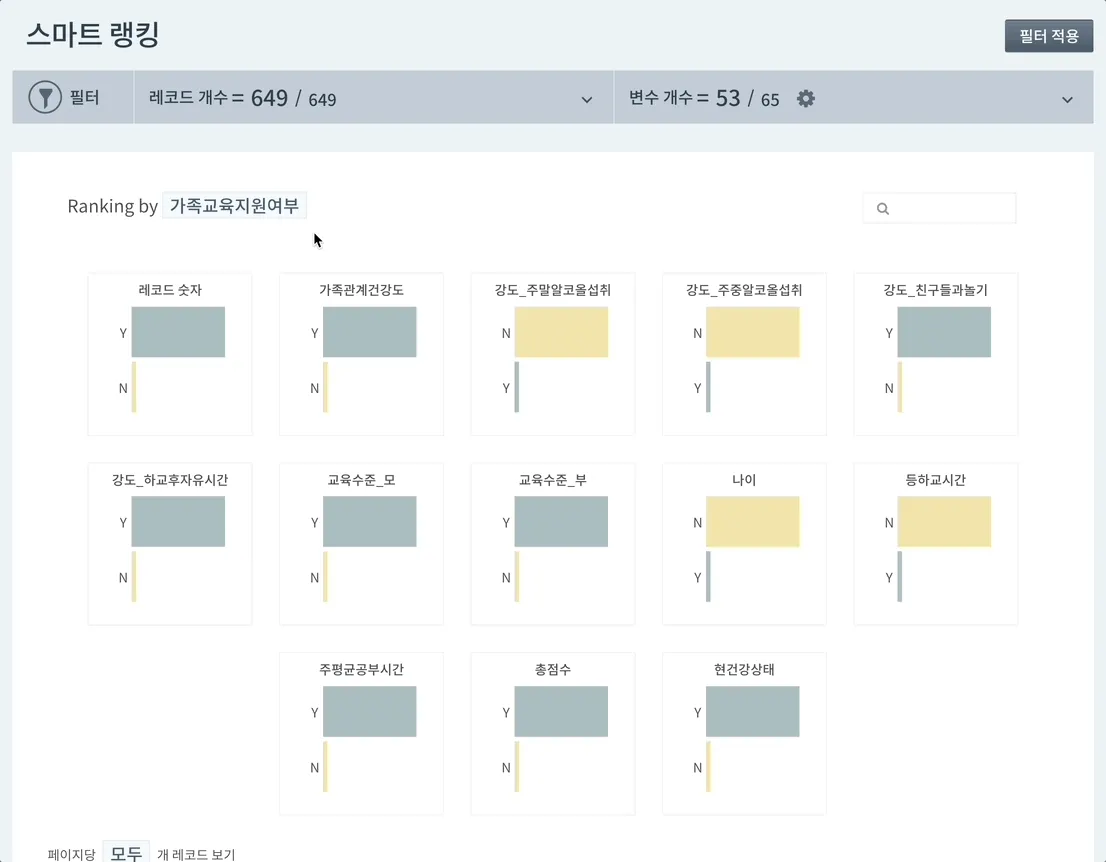Screen dimensions: 1106x862
Task: Expand the 변수 개수 chevron
Action: tap(1067, 100)
